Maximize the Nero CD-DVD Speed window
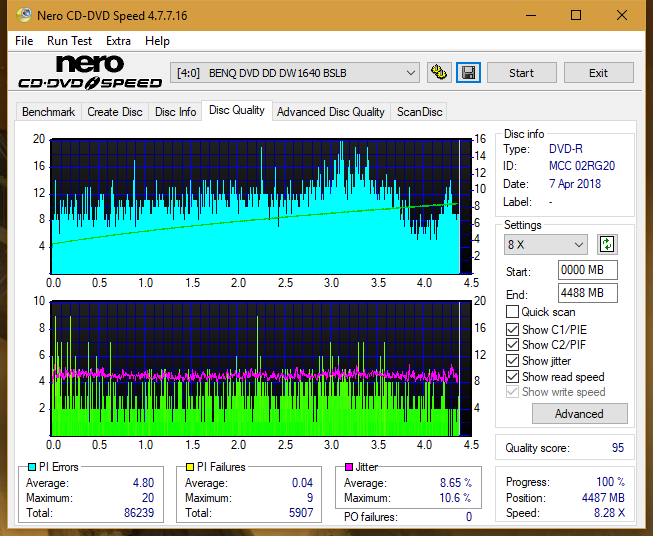653x536 pixels. click(x=576, y=16)
